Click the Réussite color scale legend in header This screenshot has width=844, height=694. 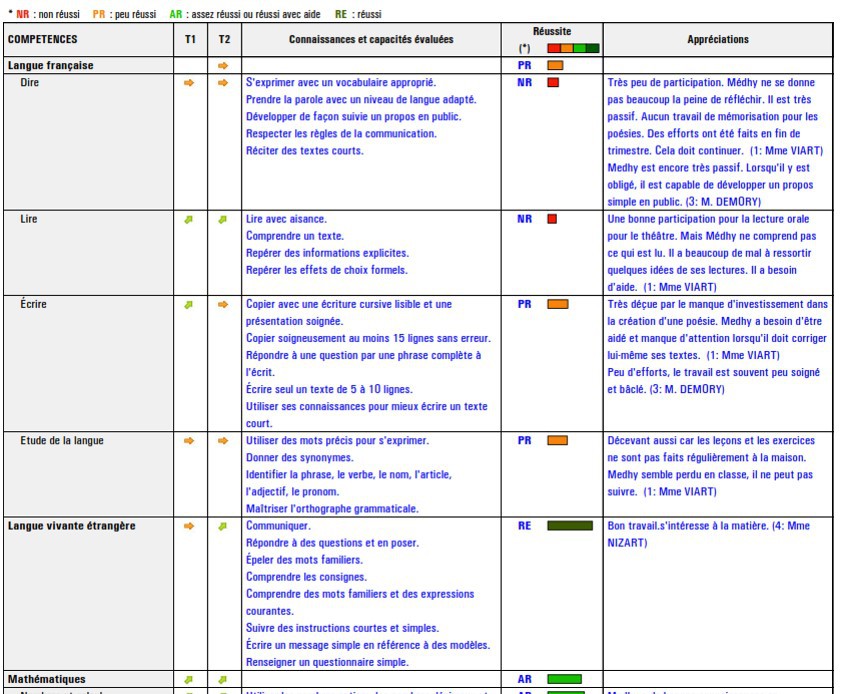(573, 48)
